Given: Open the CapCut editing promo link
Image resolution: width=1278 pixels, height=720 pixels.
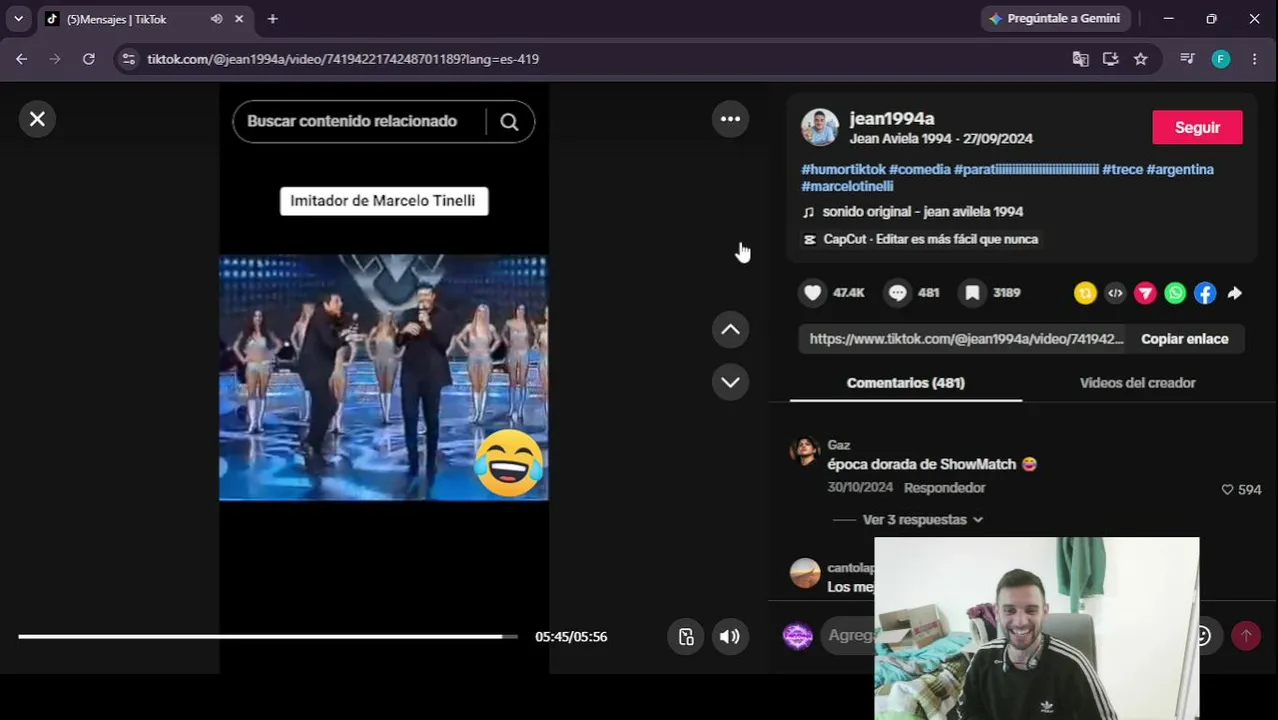Looking at the screenshot, I should 921,239.
